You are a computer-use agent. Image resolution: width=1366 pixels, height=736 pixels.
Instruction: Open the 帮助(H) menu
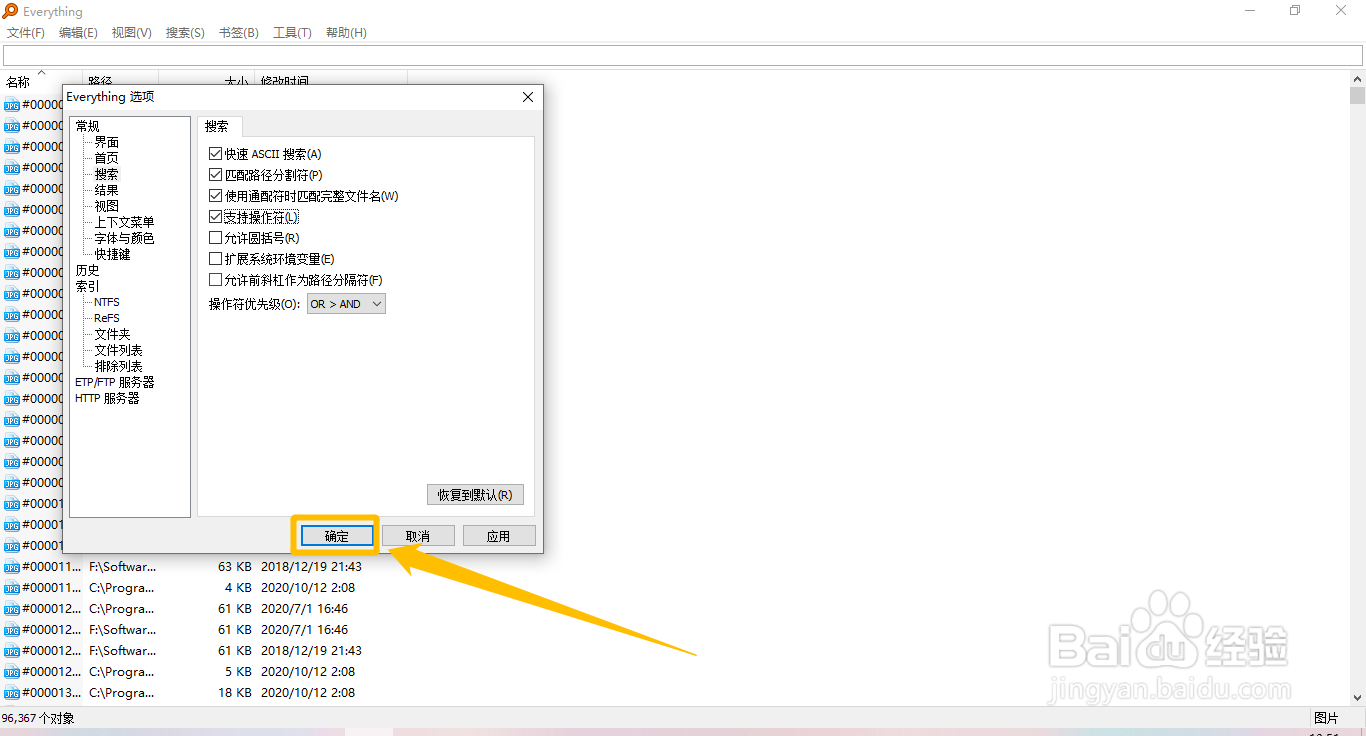(x=346, y=33)
